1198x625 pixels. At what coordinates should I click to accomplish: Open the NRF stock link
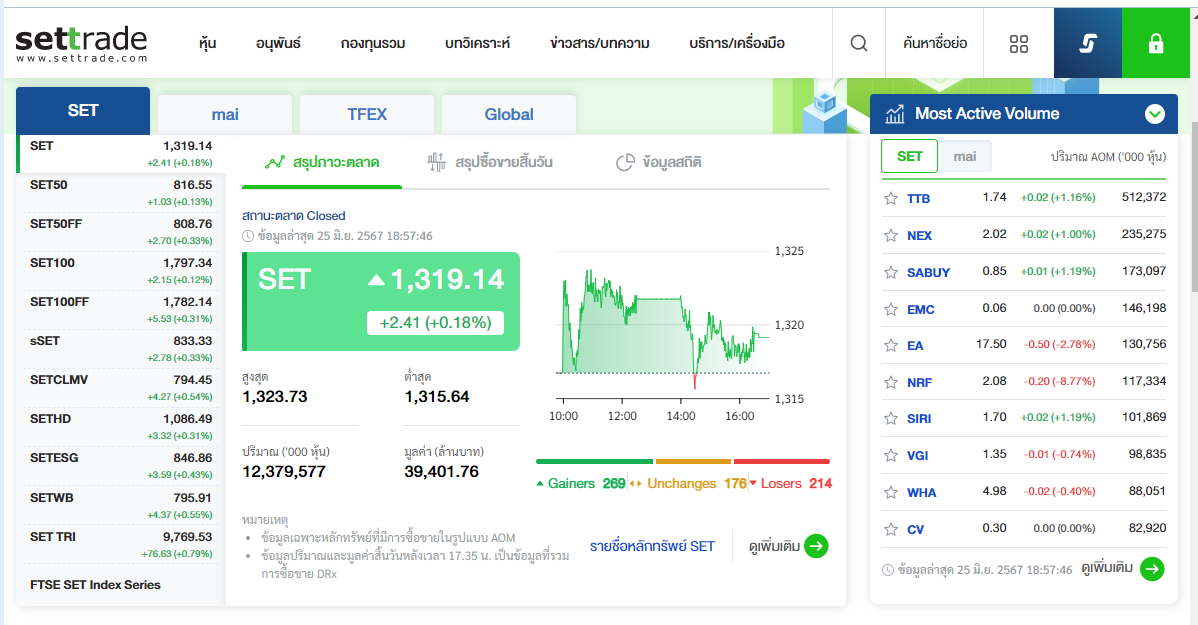(919, 382)
